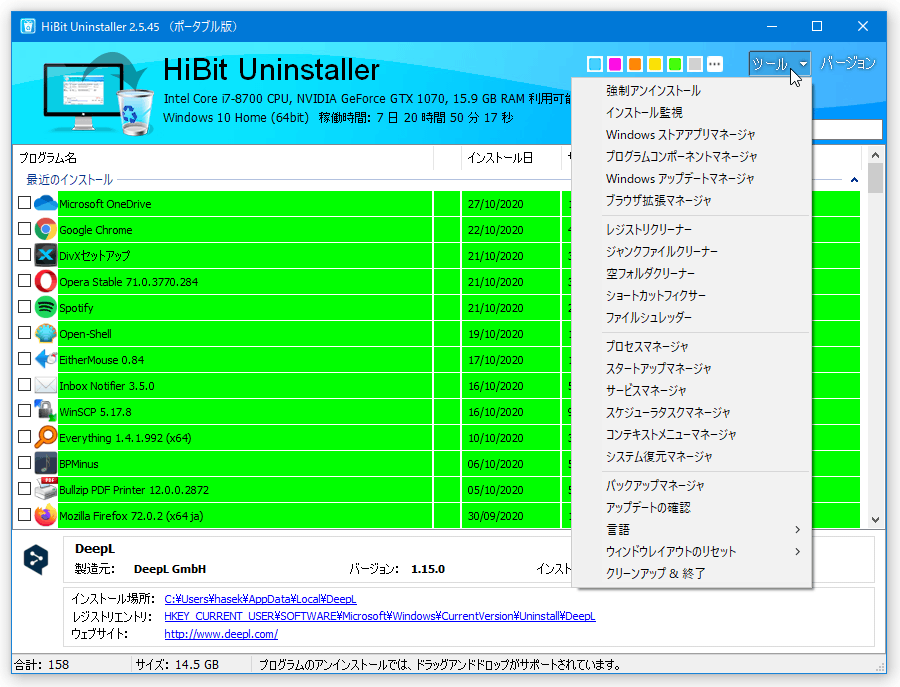
Task: Check the Bullzip PDF Printer checkbox
Action: tap(24, 488)
